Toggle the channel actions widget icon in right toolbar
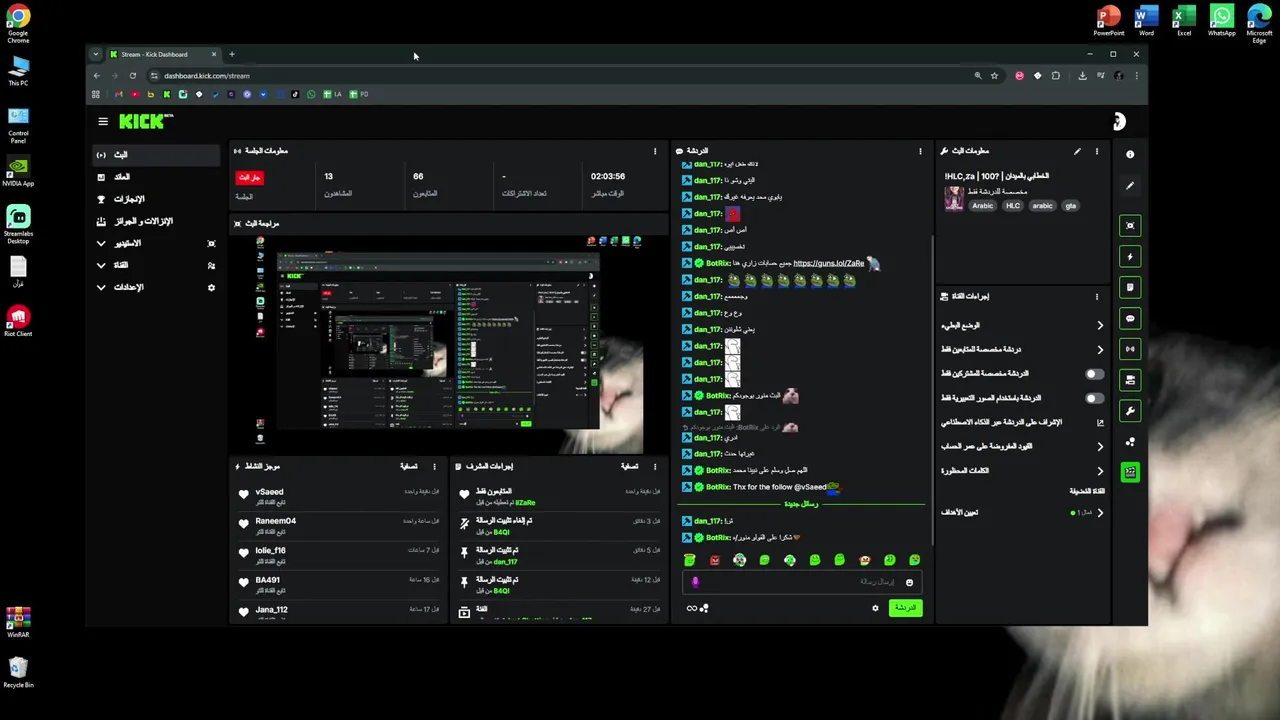1280x720 pixels. (x=1130, y=380)
